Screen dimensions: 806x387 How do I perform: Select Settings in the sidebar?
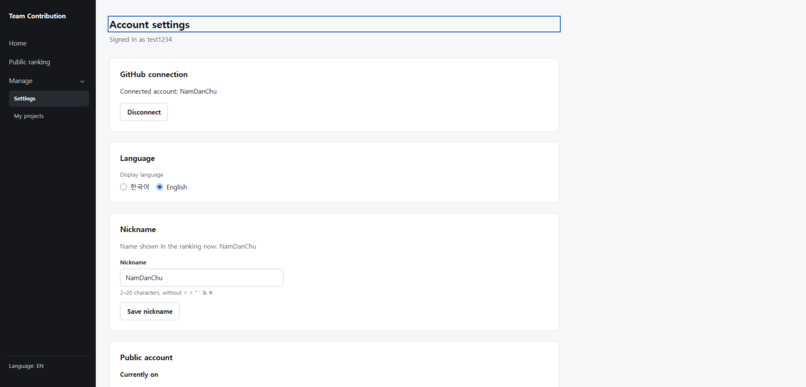49,99
